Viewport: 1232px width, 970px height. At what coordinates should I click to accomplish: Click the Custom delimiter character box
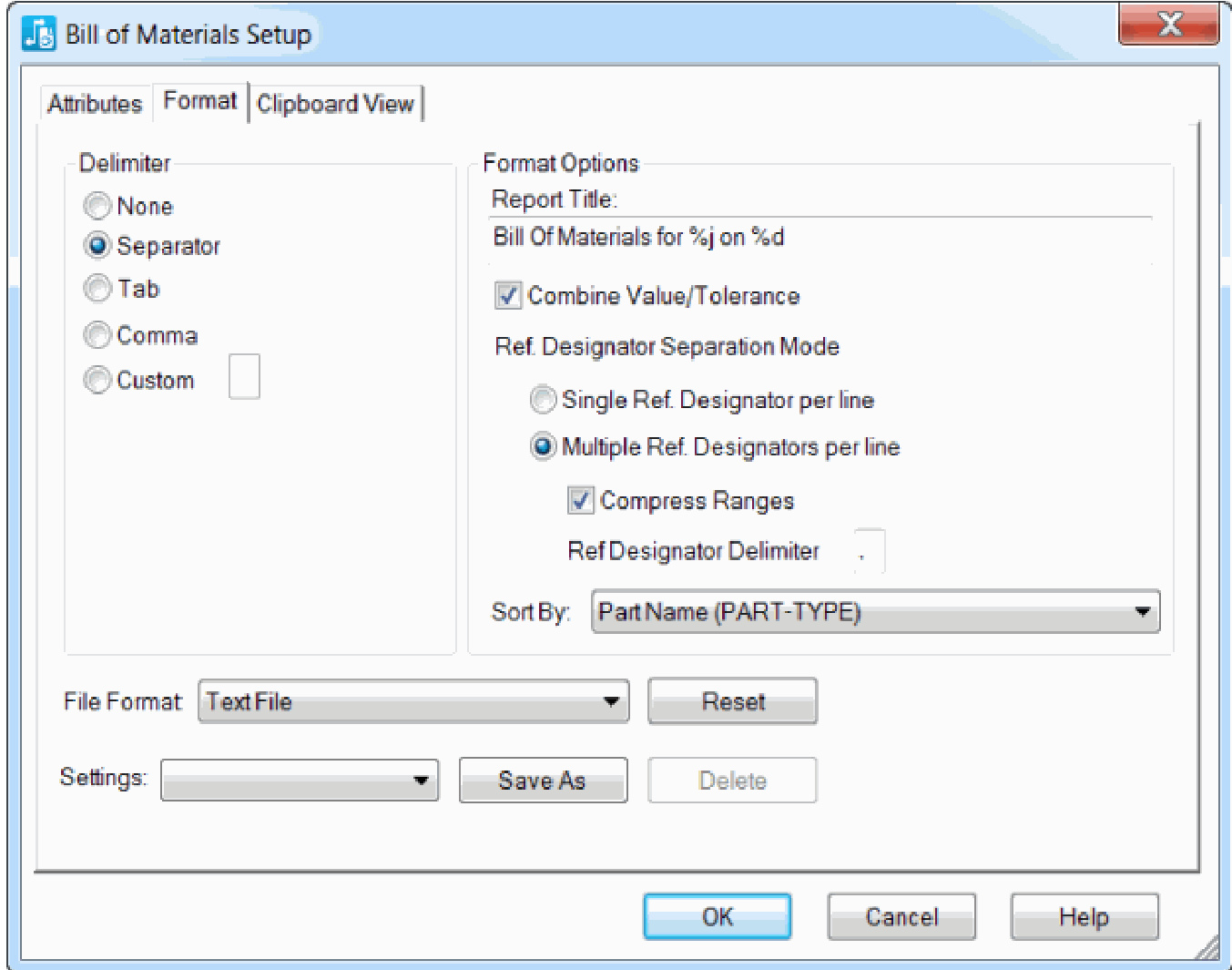244,377
